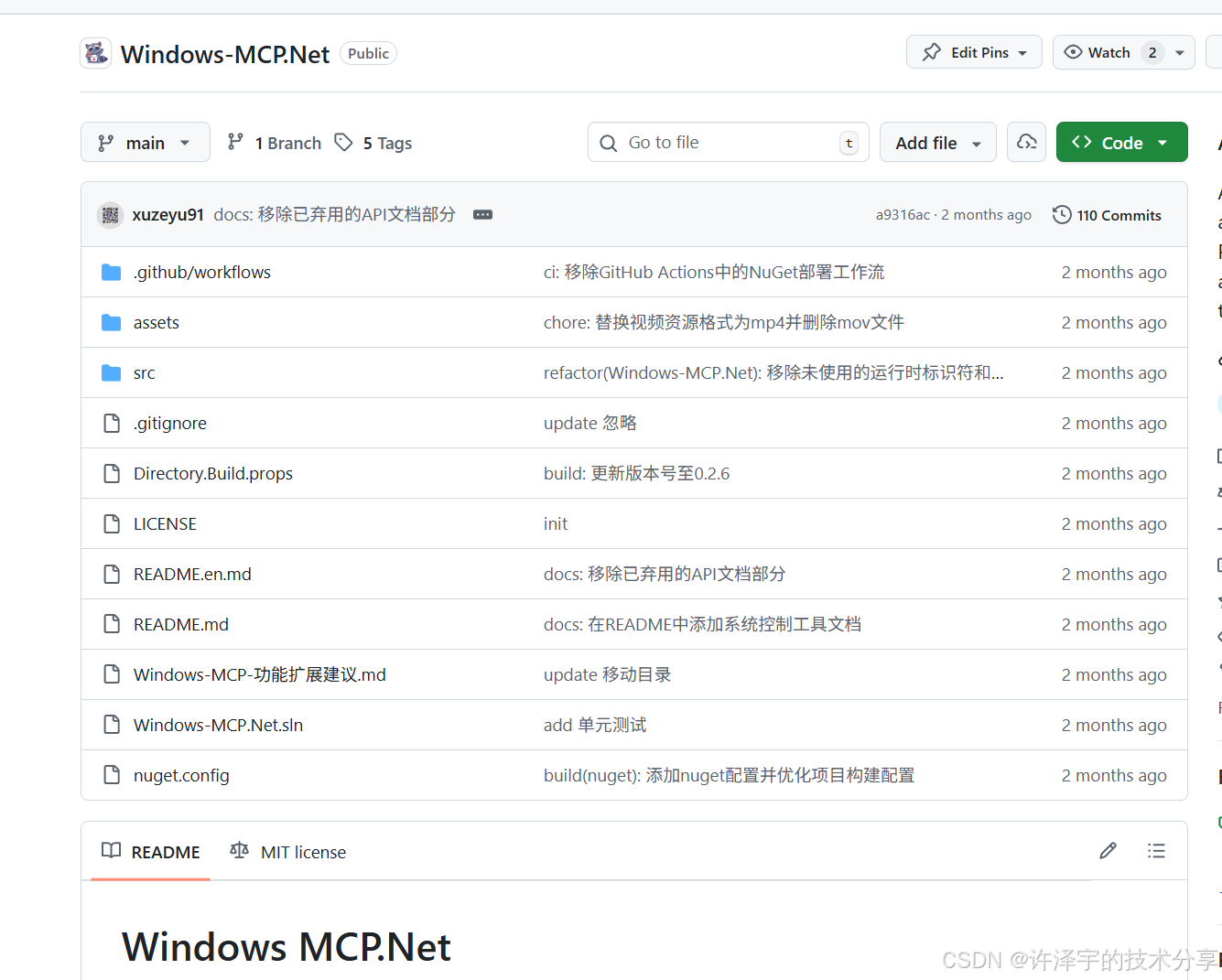Open the Windows-MCP.Net.sln file
The height and width of the screenshot is (980, 1222).
(x=218, y=725)
